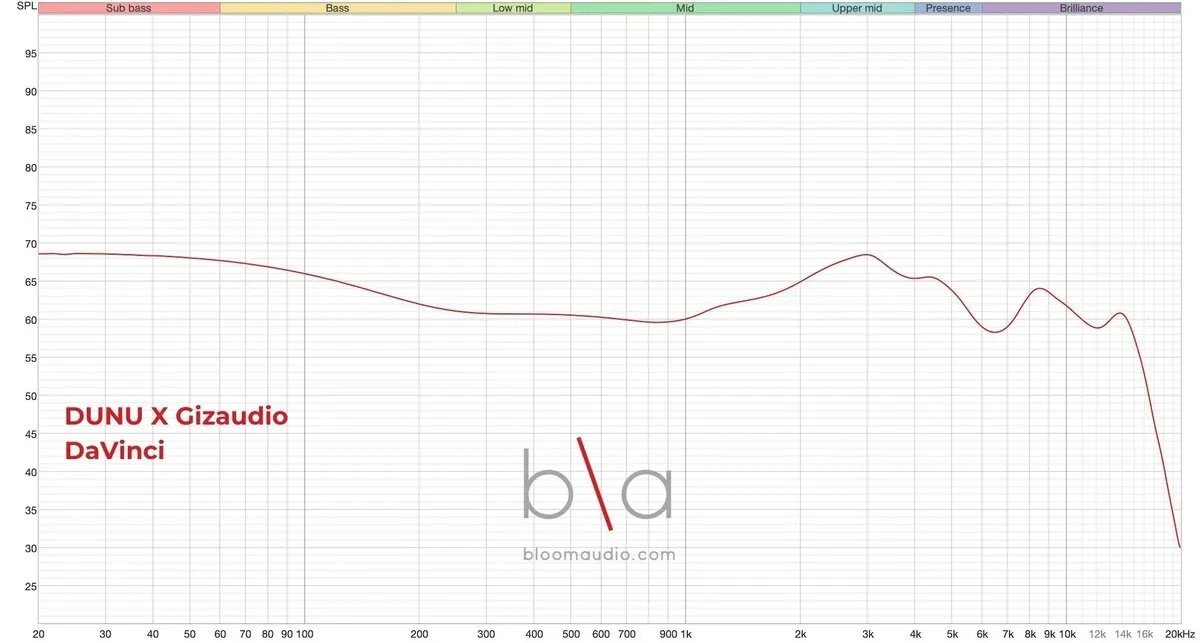
Task: Click the 2k frequency tick label
Action: [x=800, y=634]
